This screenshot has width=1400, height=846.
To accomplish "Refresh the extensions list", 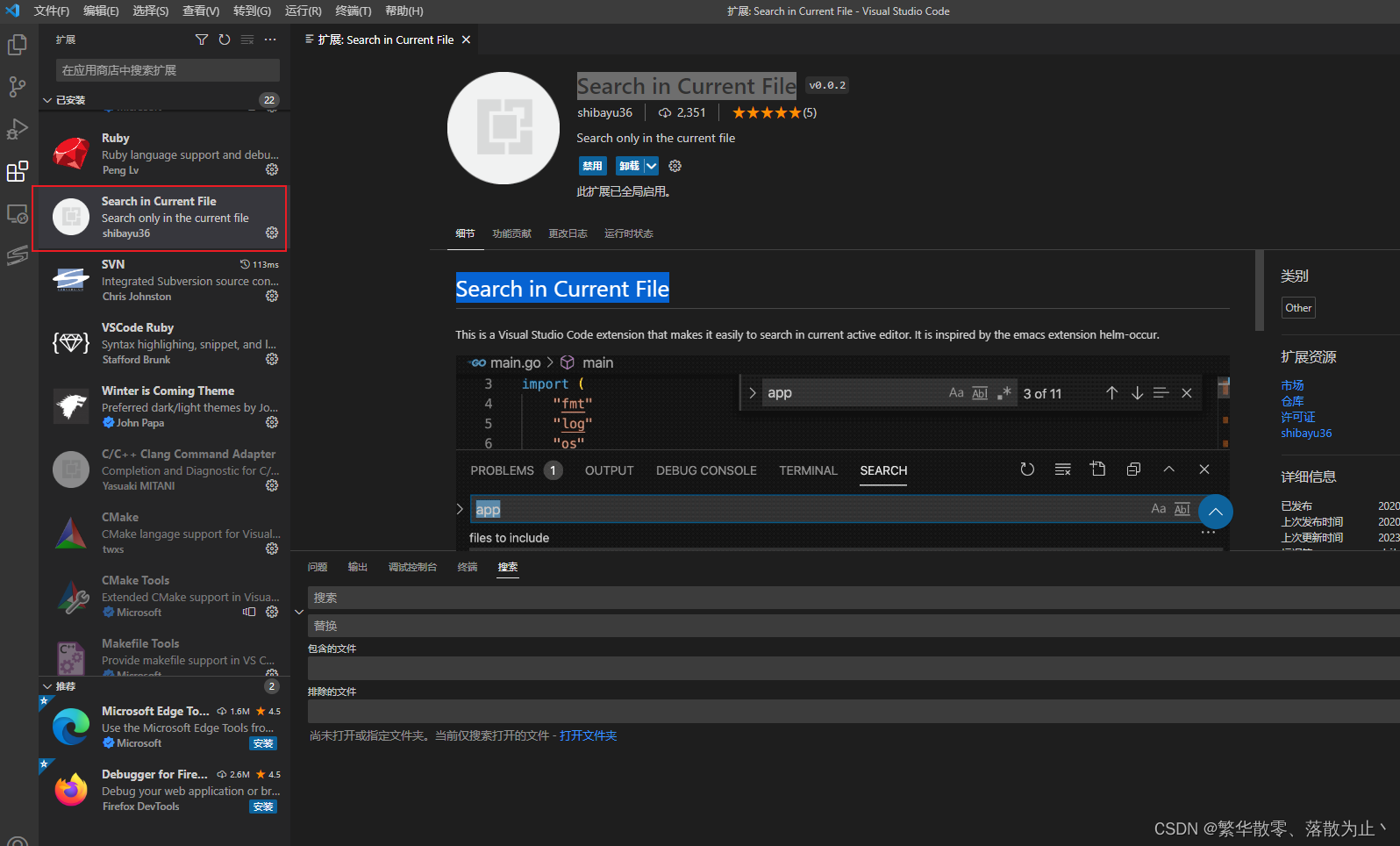I will pos(225,39).
